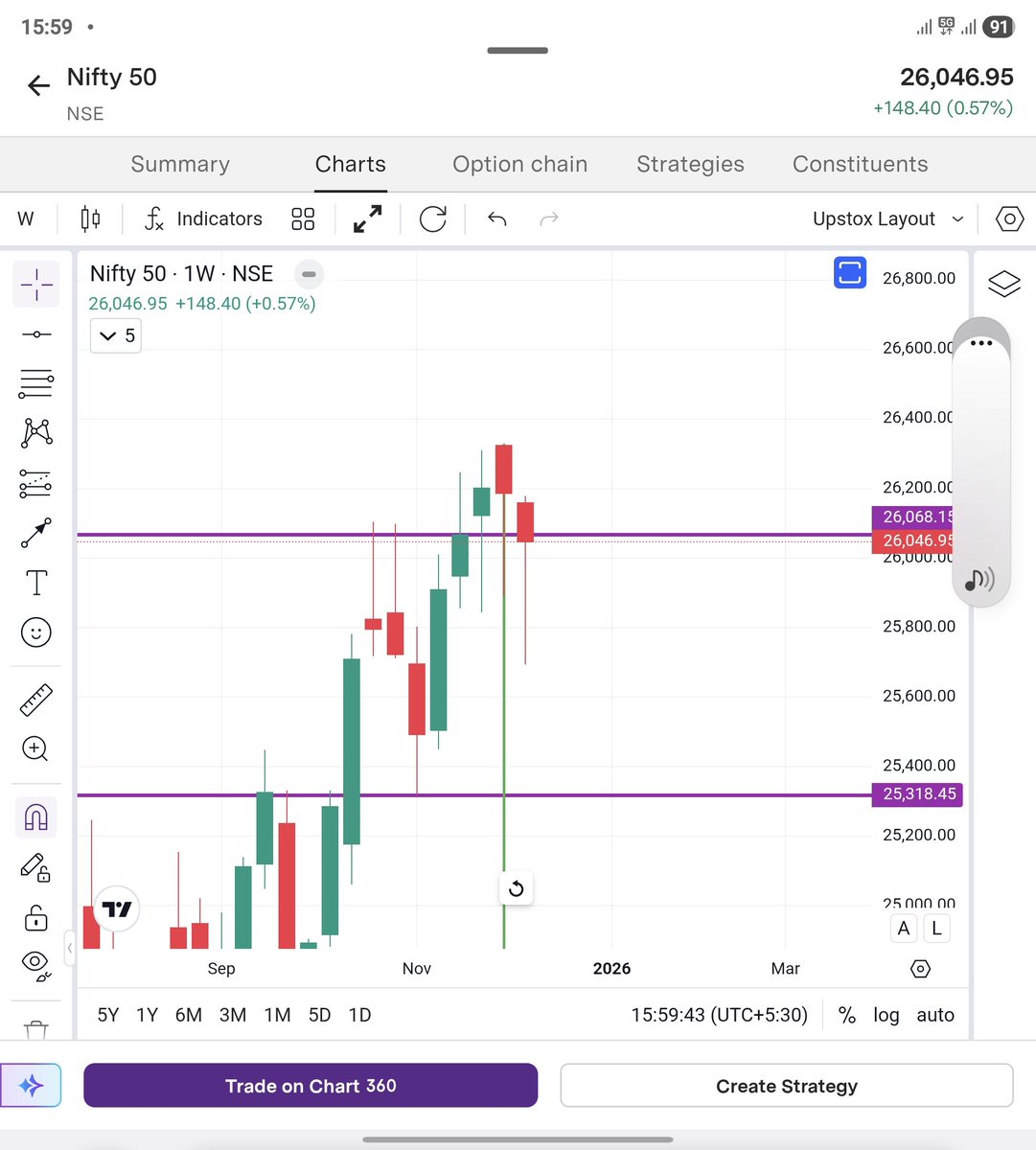Select the 1Y date range
The image size is (1036, 1150).
pos(147,1015)
